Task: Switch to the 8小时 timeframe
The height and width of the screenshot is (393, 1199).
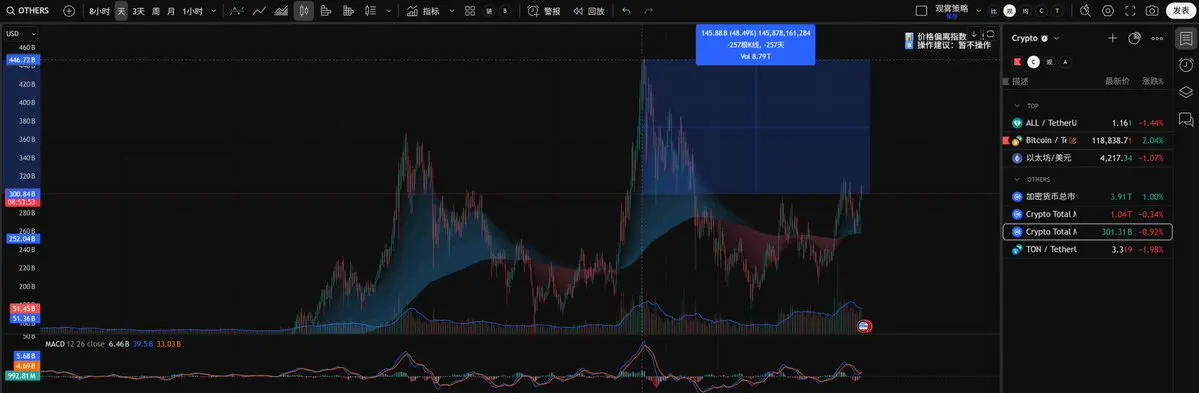Action: tap(99, 11)
